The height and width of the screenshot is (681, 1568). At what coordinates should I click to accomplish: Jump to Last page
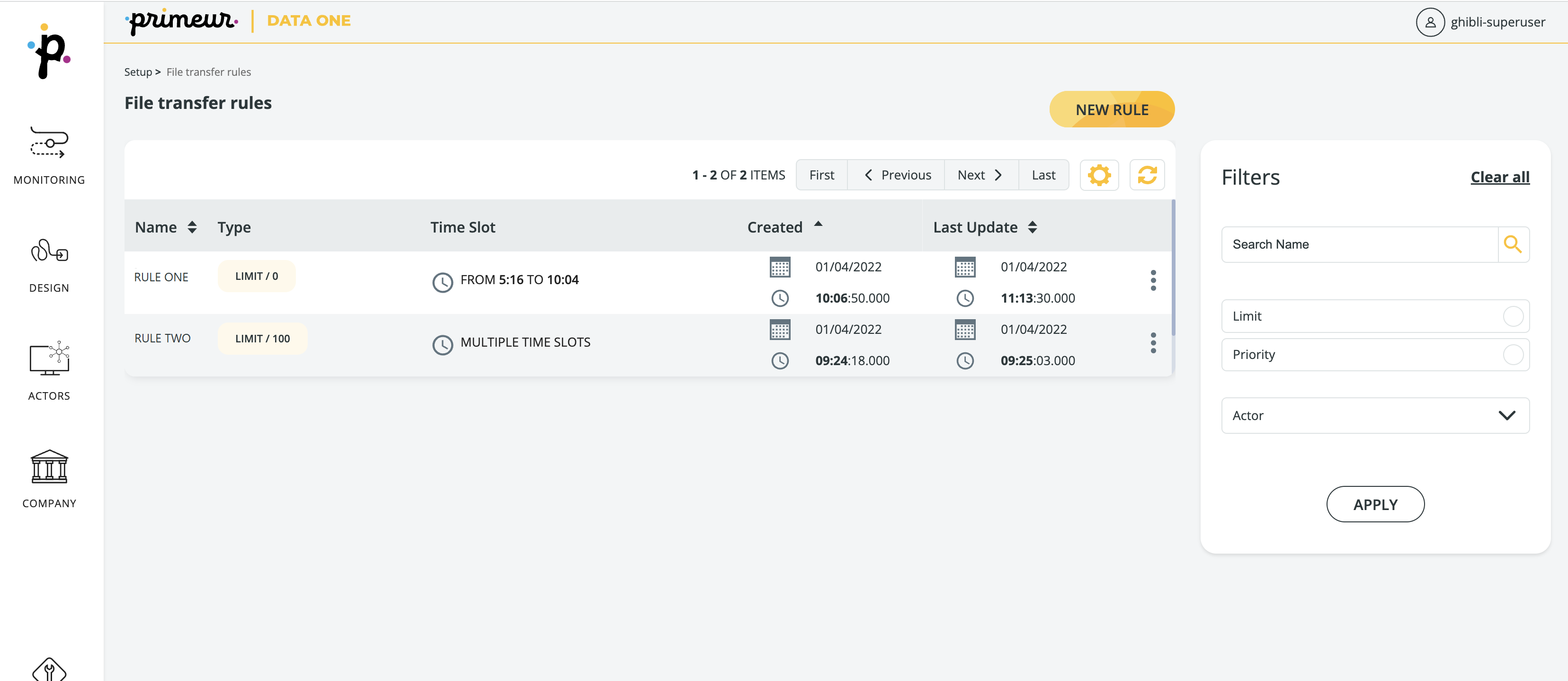(x=1043, y=175)
